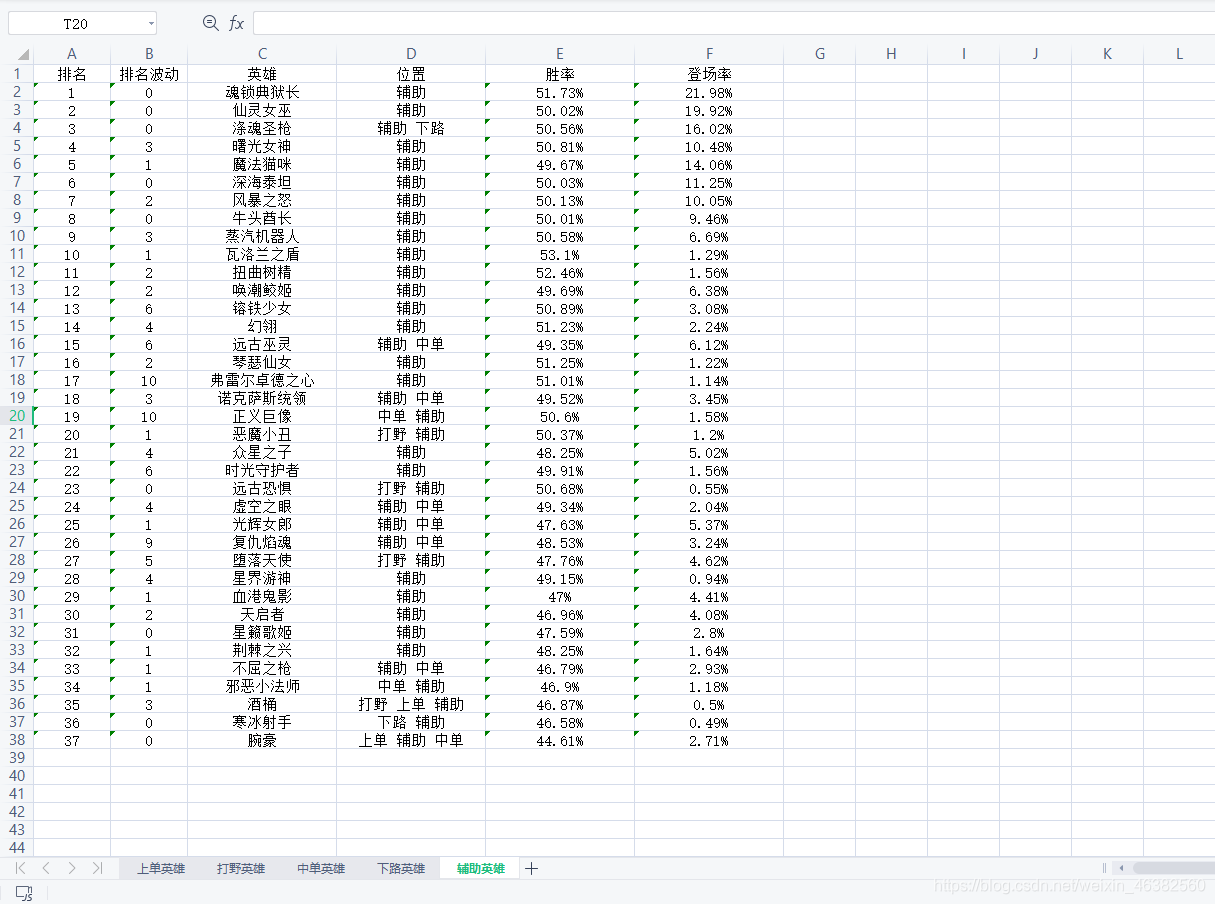
Task: Click the horizontal scrollbar left arrow
Action: (1123, 868)
